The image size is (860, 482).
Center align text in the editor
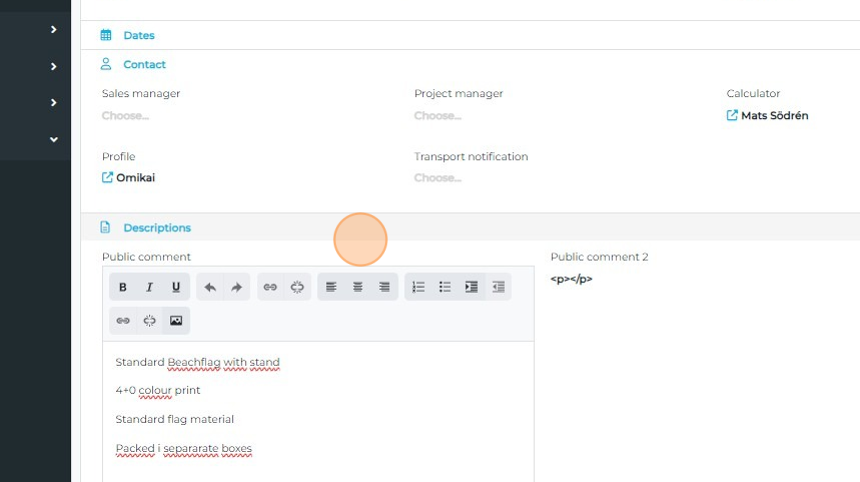(358, 287)
